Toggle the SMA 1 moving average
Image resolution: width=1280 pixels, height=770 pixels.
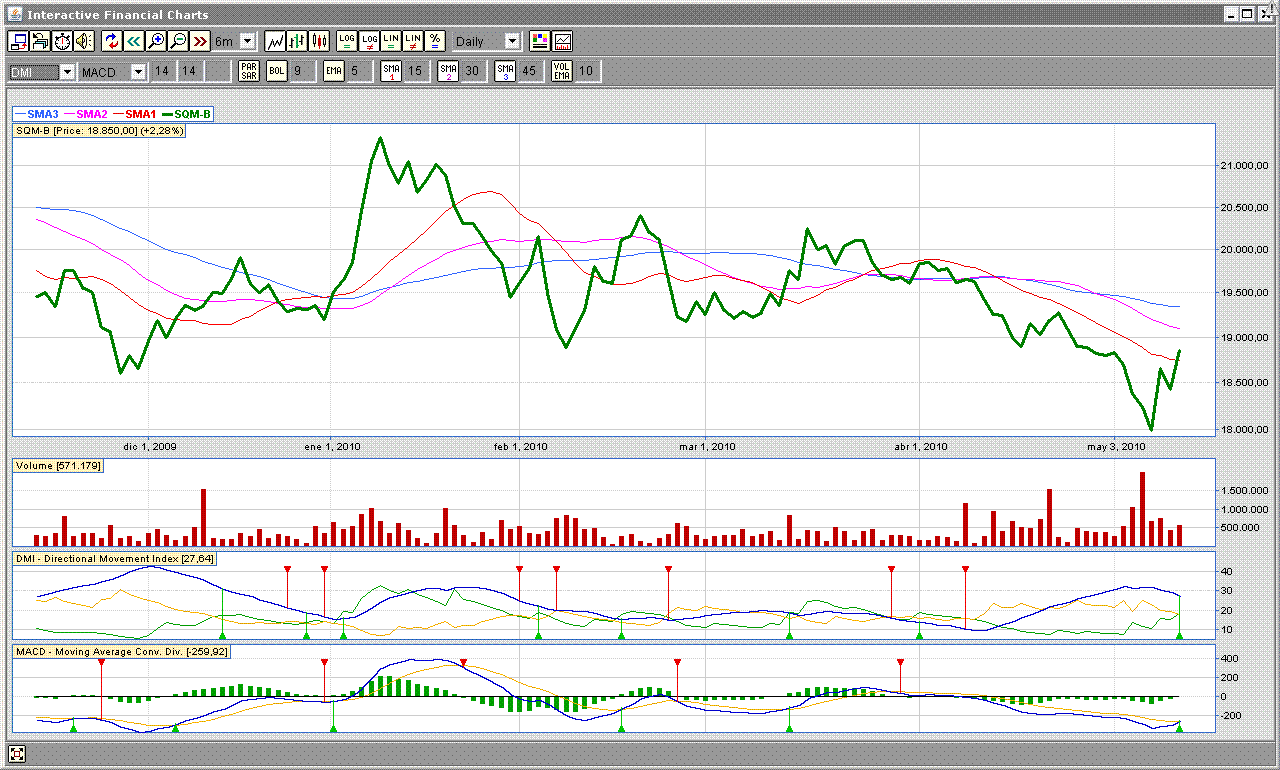[x=391, y=71]
